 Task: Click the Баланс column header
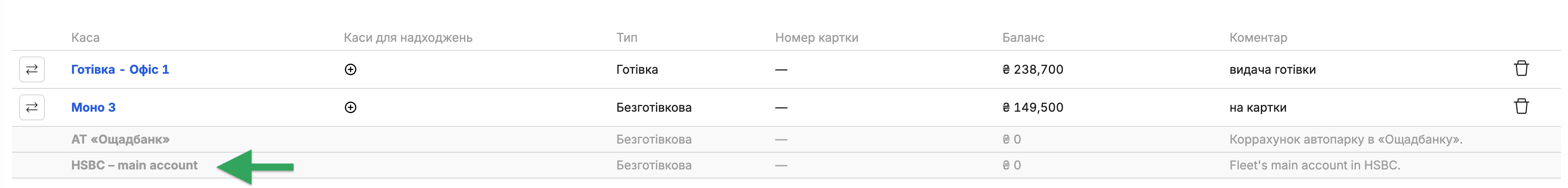click(x=1023, y=37)
